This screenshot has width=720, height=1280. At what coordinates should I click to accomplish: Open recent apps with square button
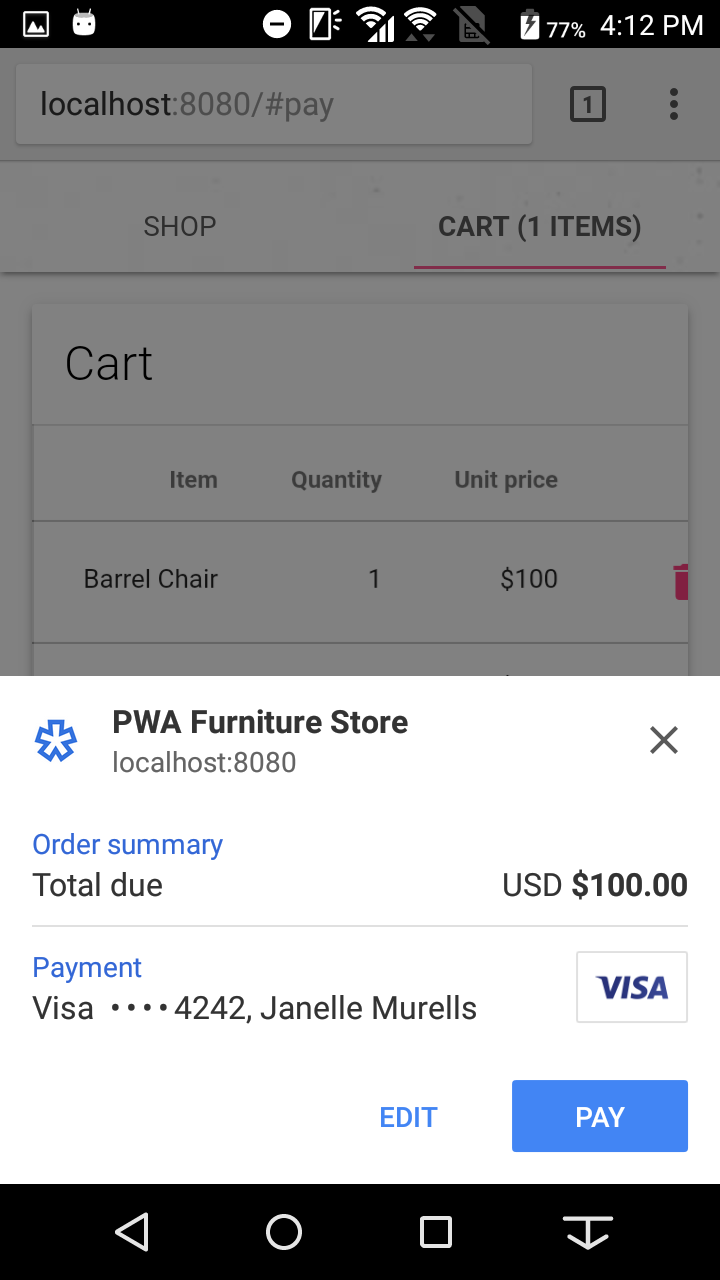click(436, 1232)
